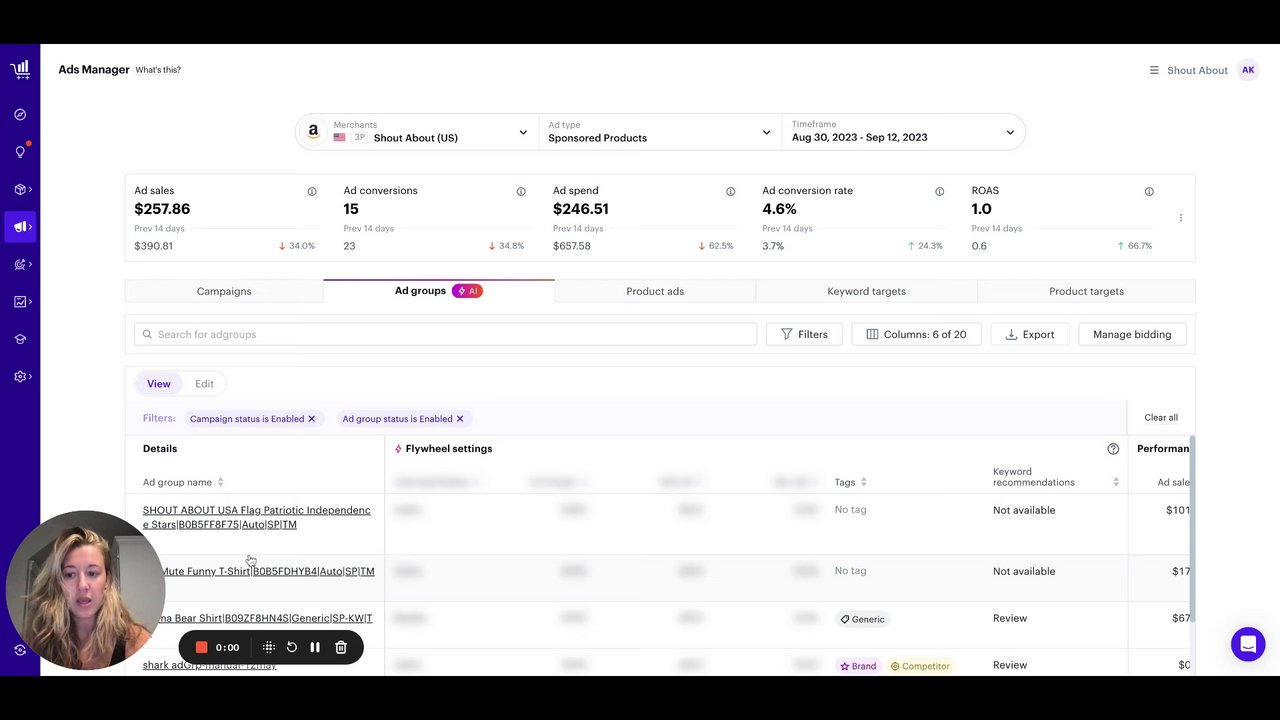
Task: Expand the products sidebar submenu chevron
Action: click(x=31, y=189)
